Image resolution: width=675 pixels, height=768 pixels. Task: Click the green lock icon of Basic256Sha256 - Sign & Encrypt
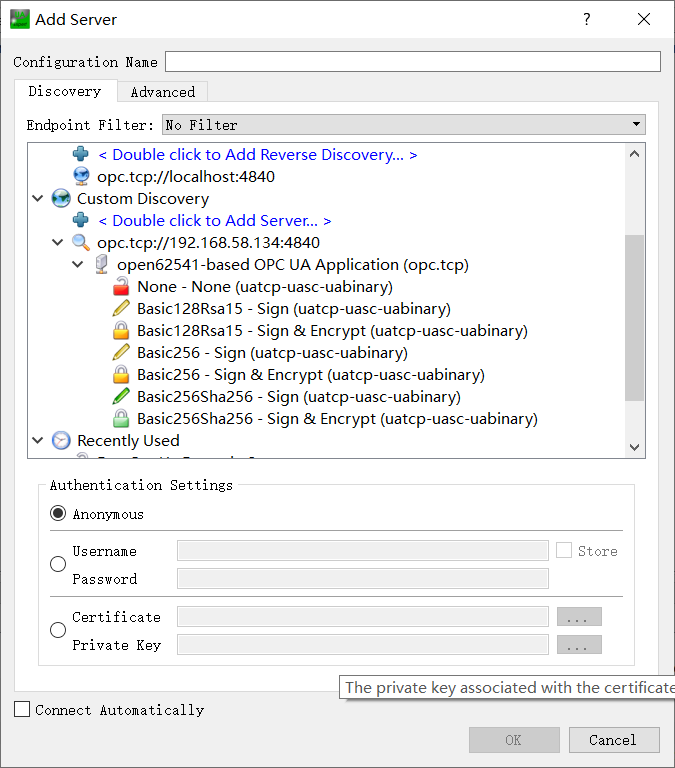(121, 419)
